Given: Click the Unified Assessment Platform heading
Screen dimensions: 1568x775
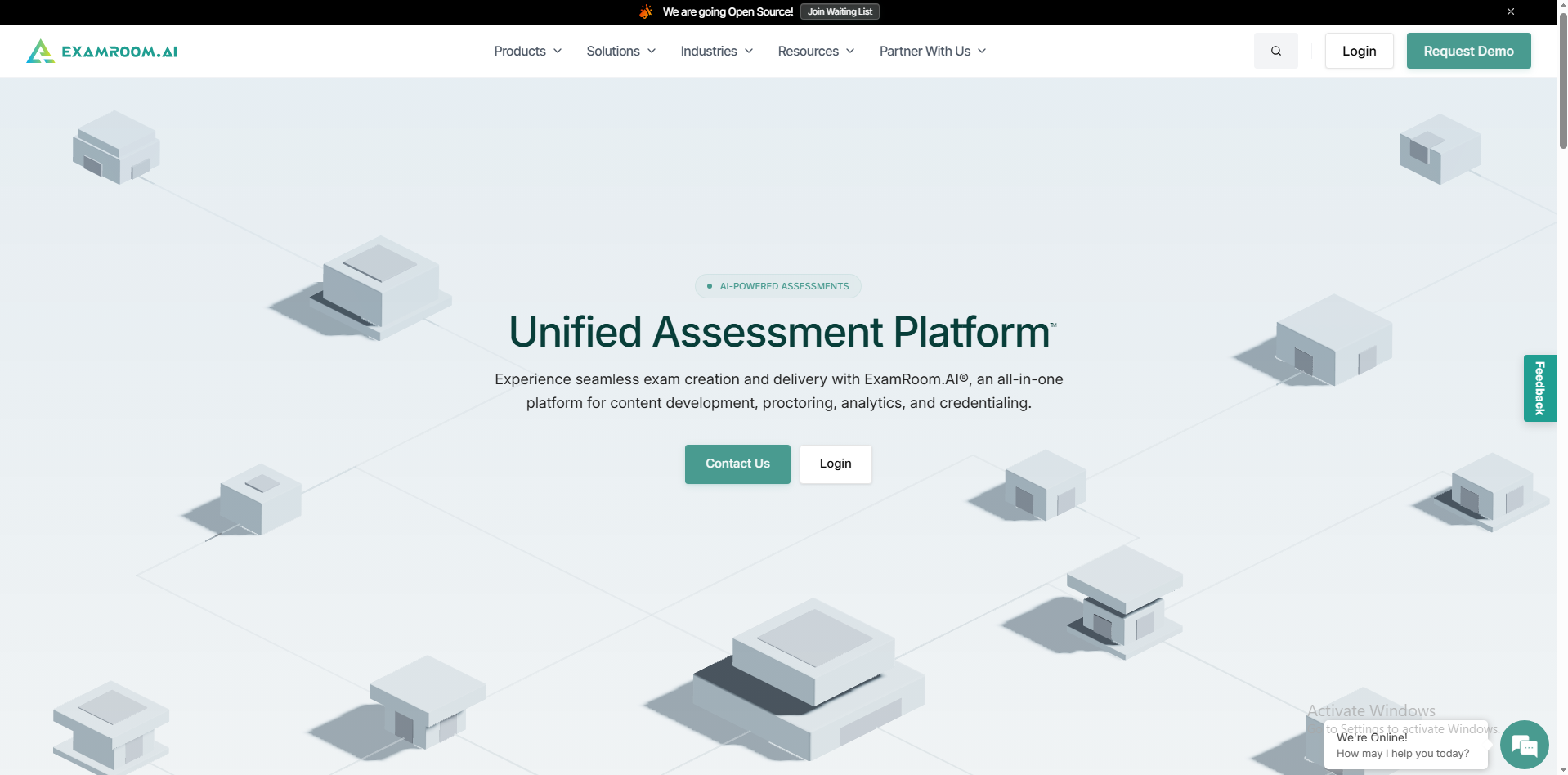Looking at the screenshot, I should point(782,332).
